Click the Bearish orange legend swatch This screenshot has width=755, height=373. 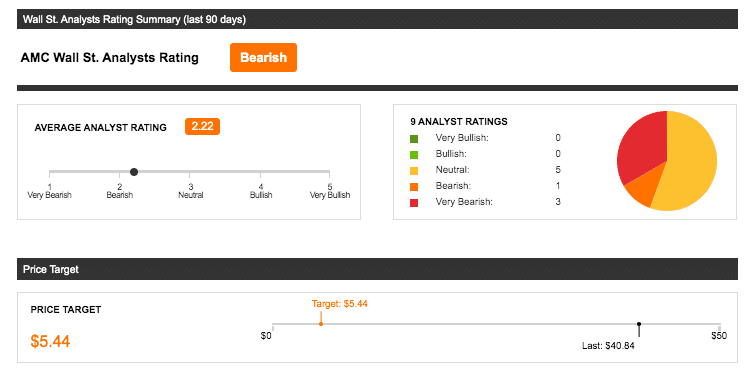pos(414,187)
